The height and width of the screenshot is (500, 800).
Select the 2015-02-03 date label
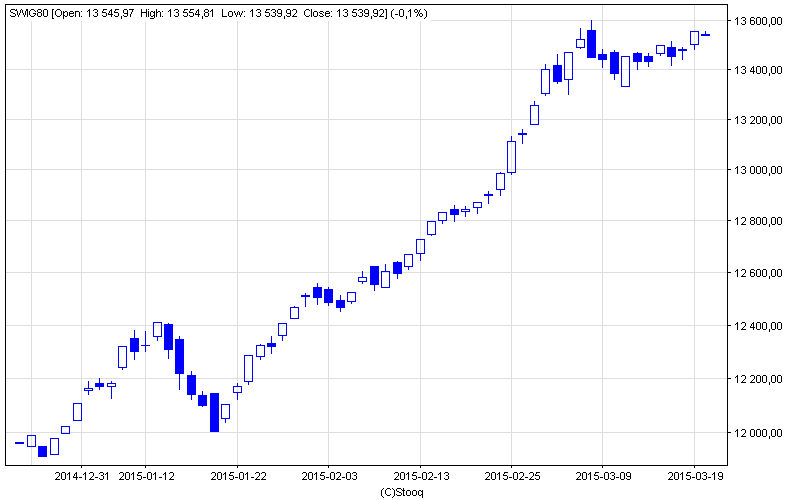(330, 477)
